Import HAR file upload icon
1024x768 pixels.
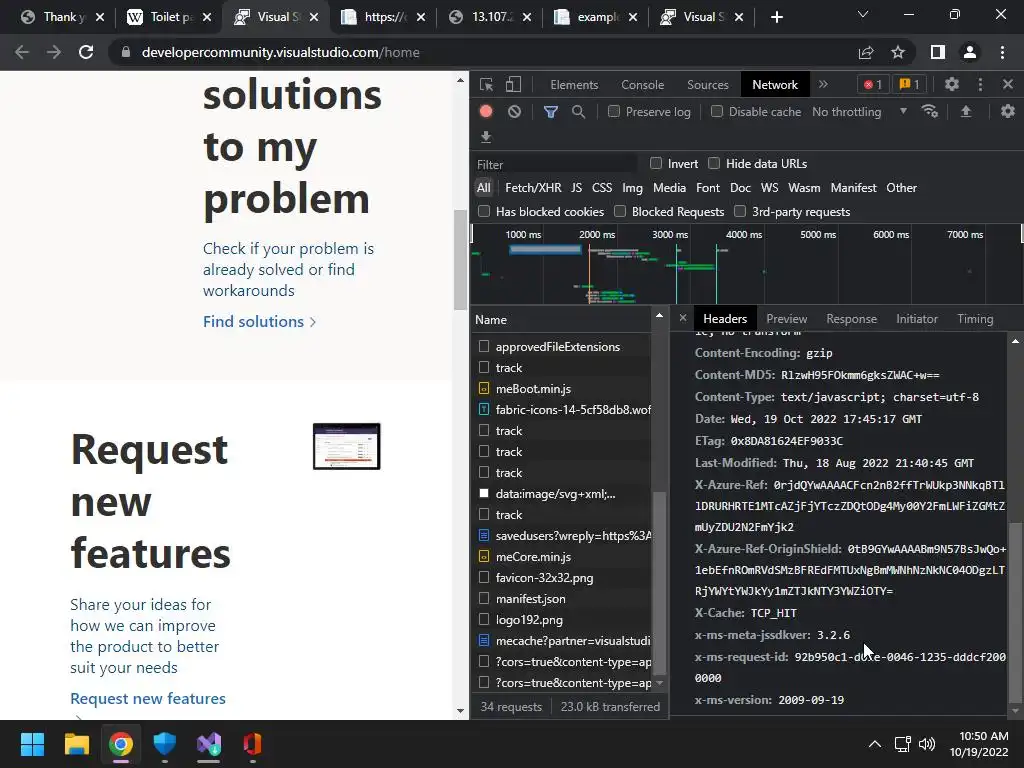(966, 112)
